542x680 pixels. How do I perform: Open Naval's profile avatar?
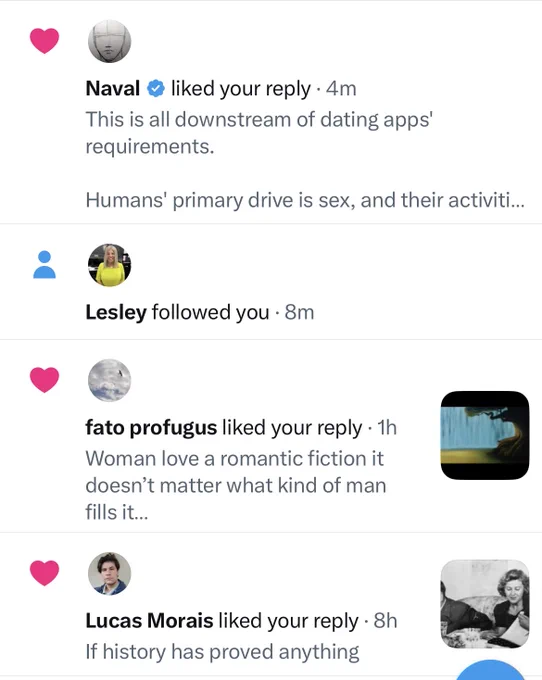tap(109, 41)
